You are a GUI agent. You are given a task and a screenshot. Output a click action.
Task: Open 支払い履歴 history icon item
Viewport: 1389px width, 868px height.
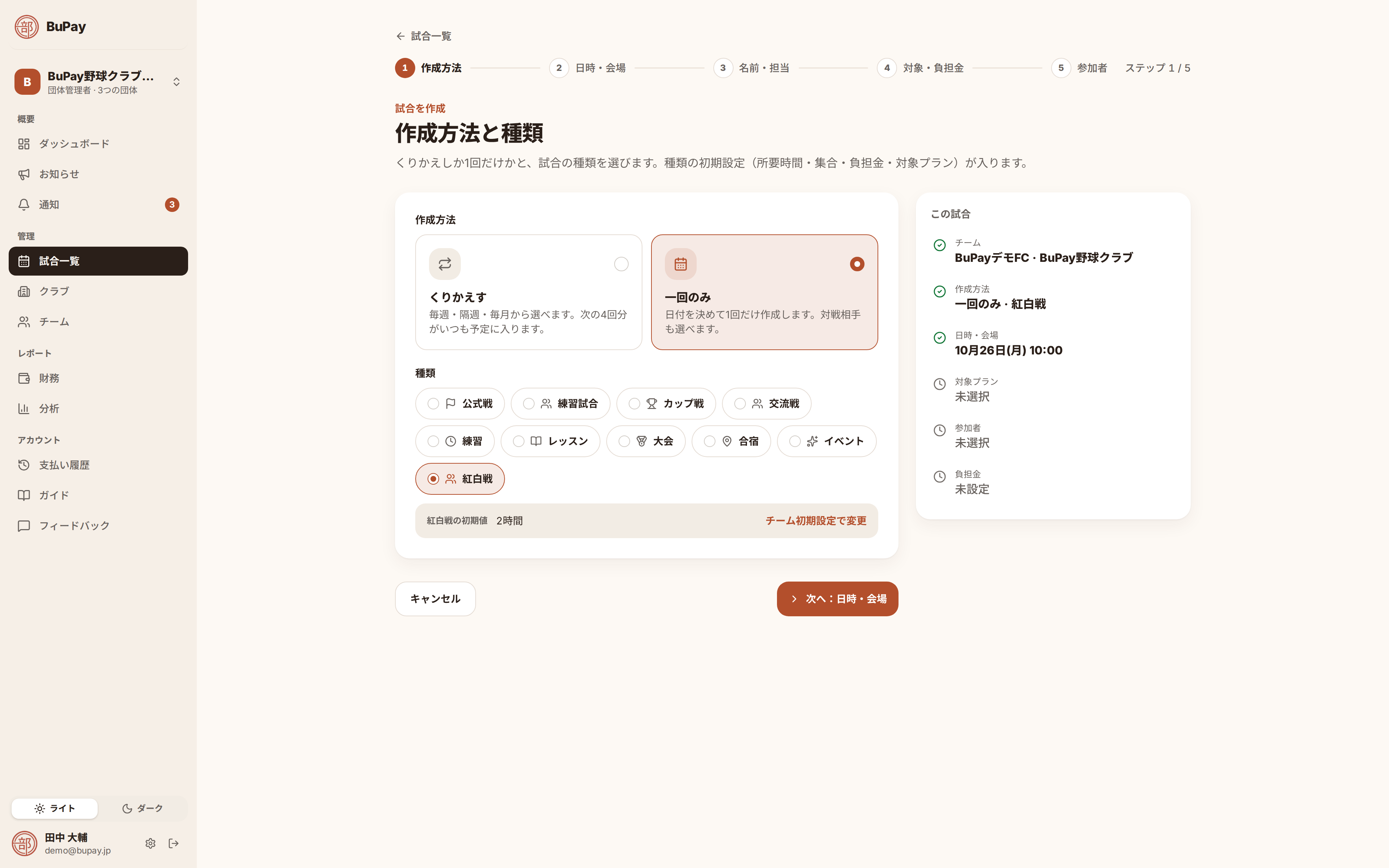[98, 465]
